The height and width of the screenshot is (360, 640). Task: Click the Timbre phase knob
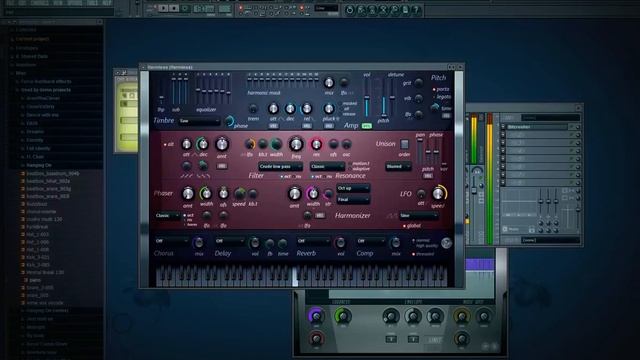click(x=230, y=121)
